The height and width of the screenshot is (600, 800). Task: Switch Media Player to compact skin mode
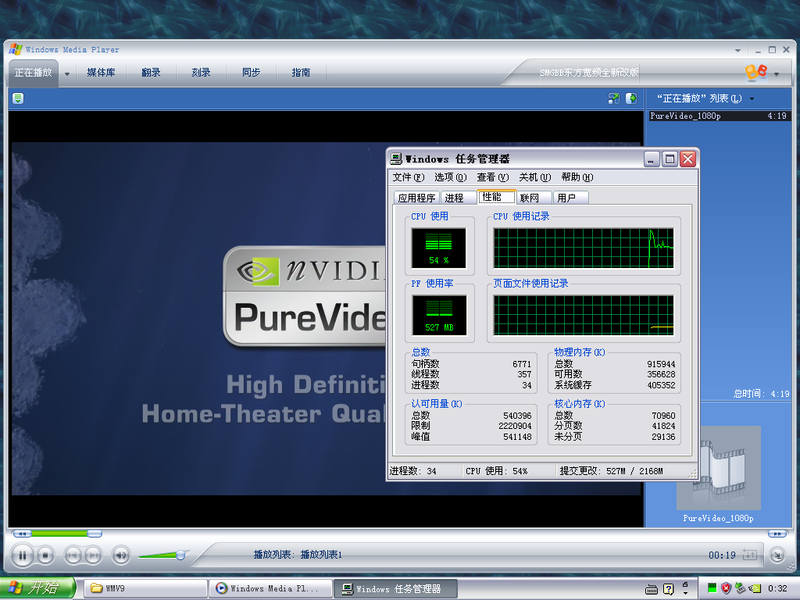pos(777,555)
